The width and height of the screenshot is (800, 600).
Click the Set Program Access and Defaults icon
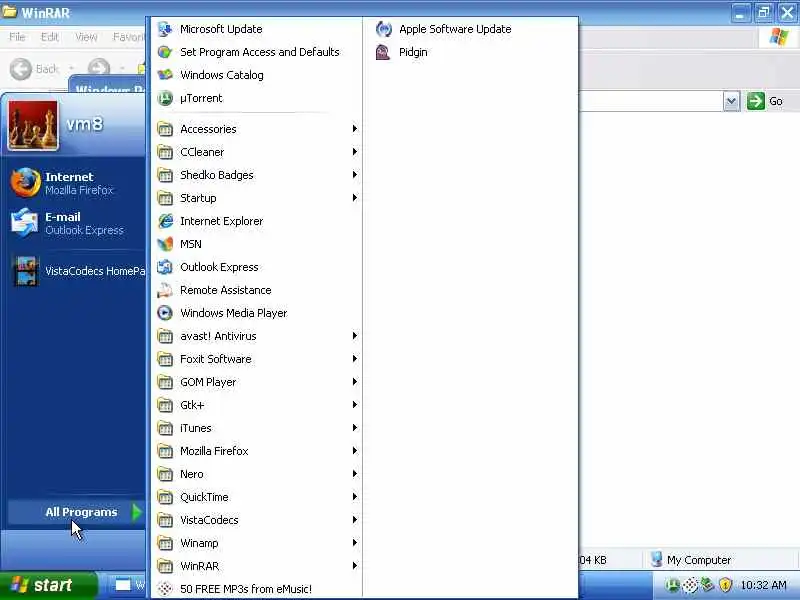(x=165, y=52)
